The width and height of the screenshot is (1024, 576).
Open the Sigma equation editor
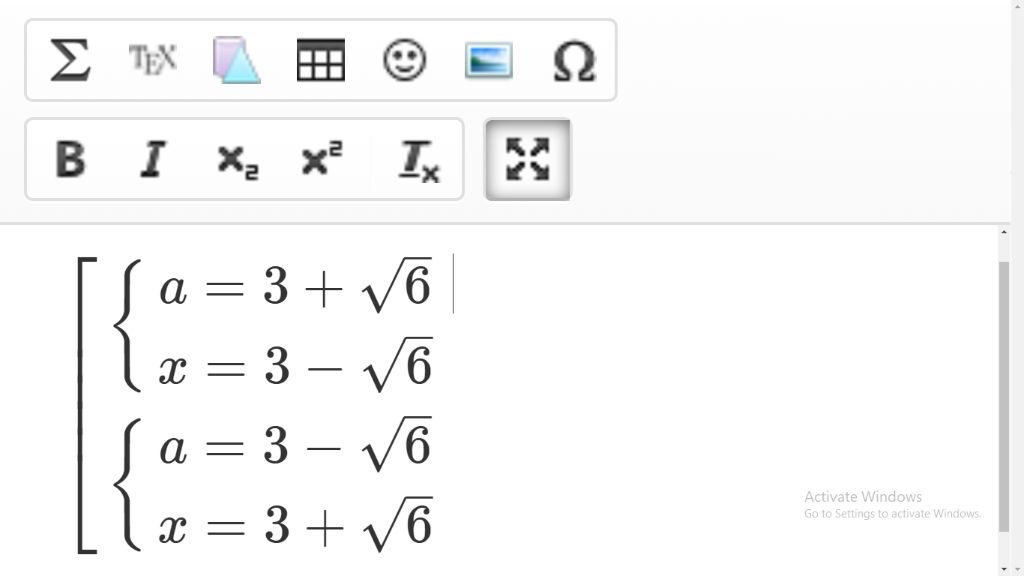tap(70, 60)
